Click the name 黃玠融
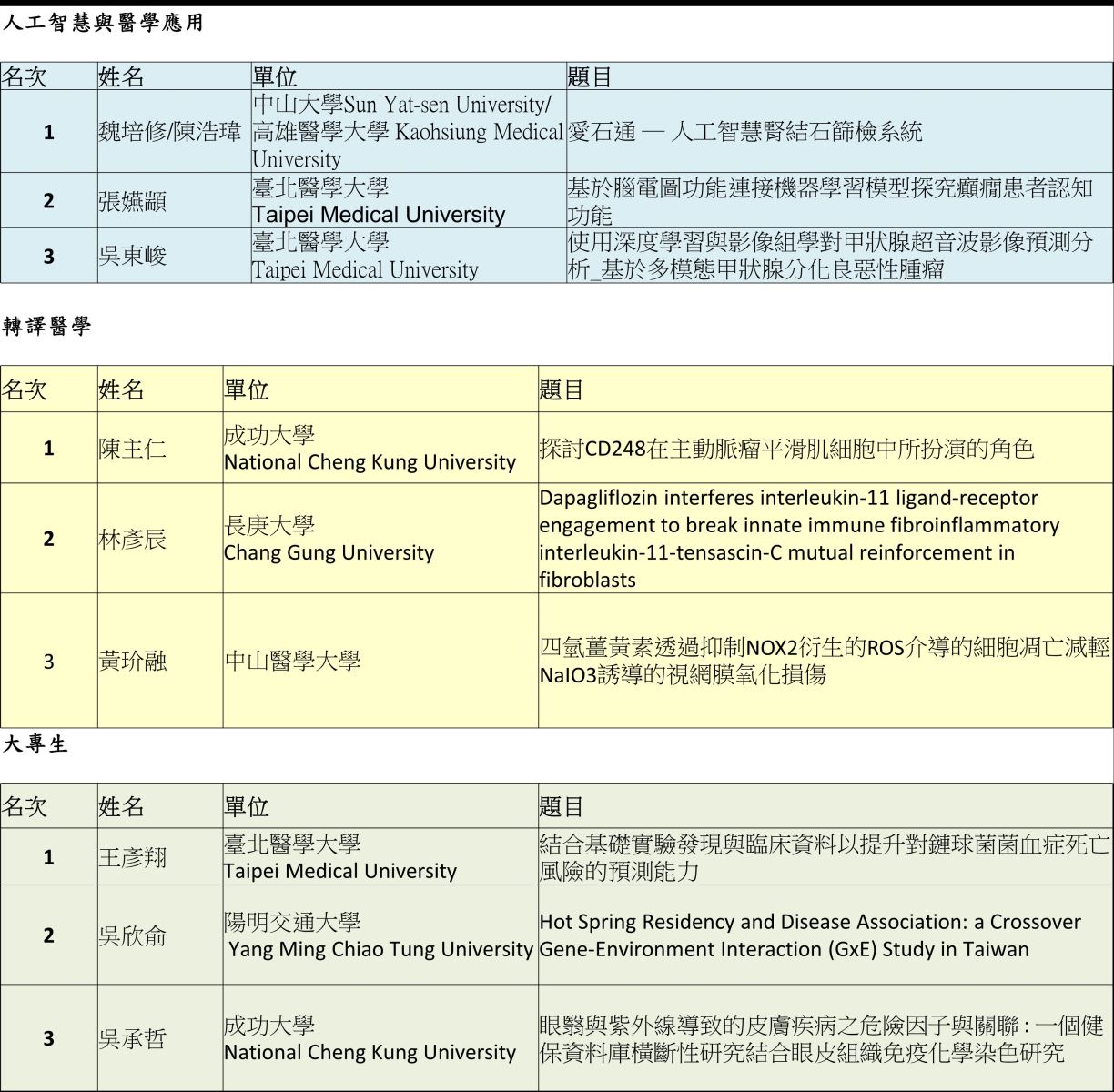Viewport: 1114px width, 1092px height. click(x=133, y=661)
